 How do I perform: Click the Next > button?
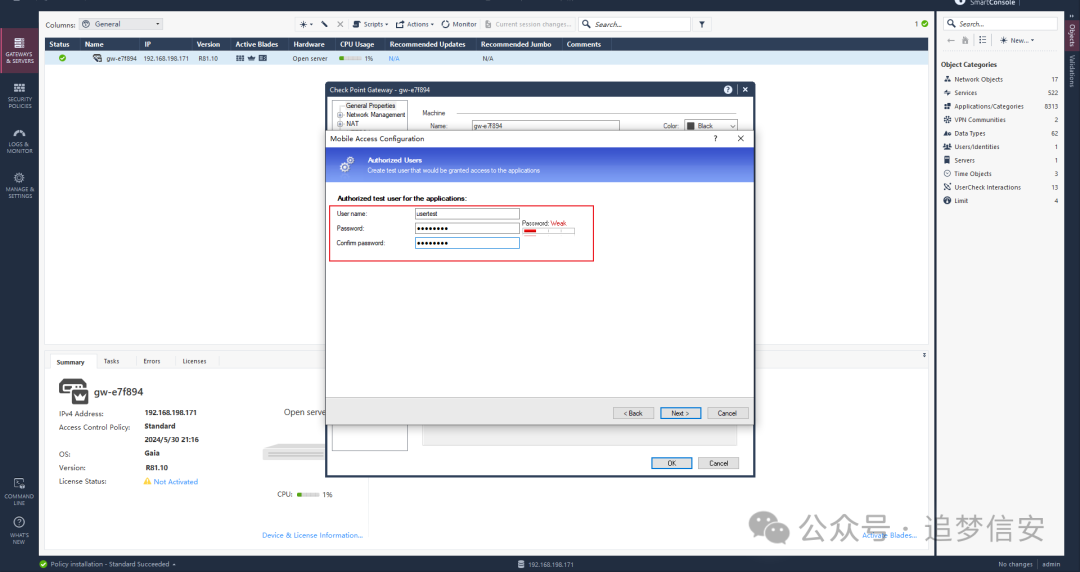click(681, 413)
